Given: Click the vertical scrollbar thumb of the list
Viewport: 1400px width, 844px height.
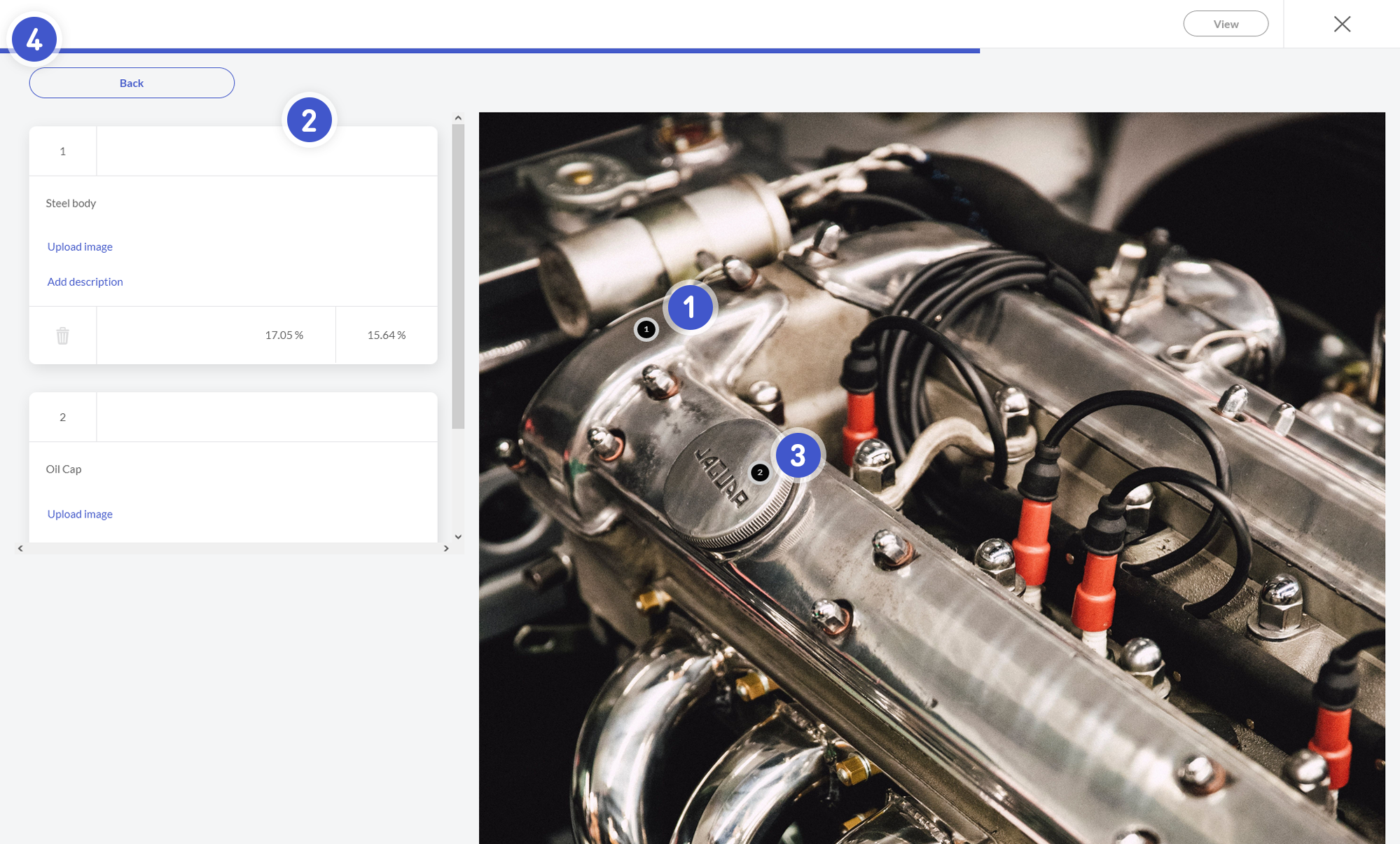Looking at the screenshot, I should click(x=458, y=276).
